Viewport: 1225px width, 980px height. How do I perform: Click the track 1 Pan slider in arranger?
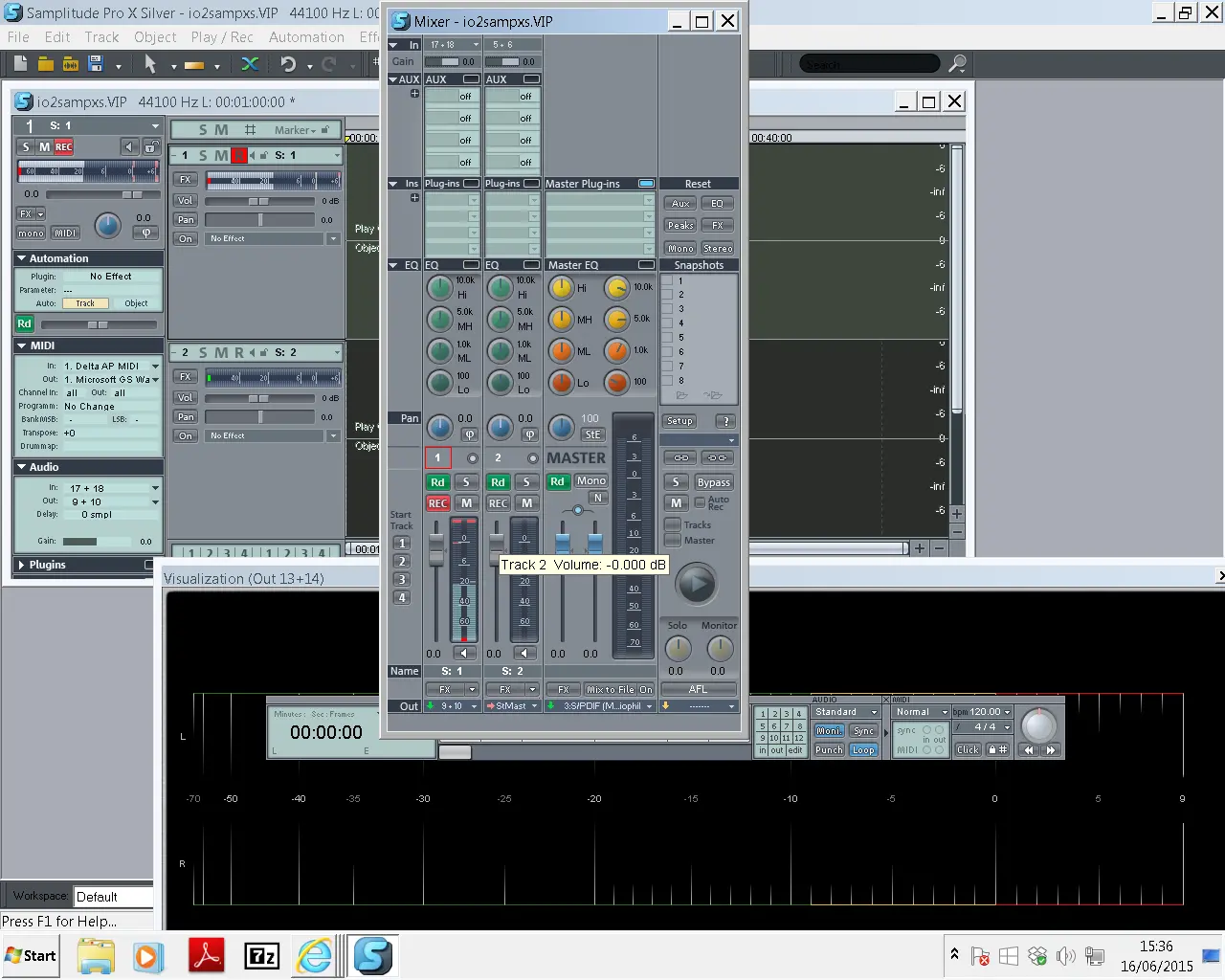click(x=259, y=220)
